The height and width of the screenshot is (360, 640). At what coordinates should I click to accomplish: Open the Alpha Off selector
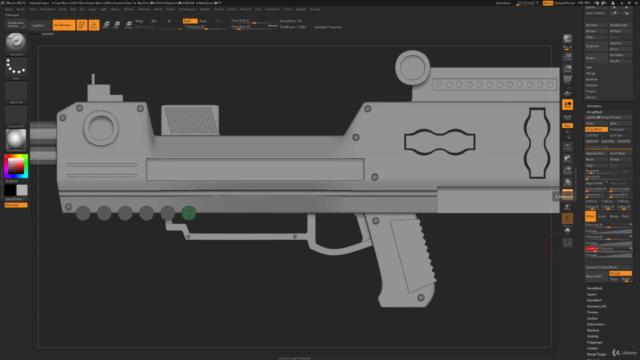(x=16, y=91)
